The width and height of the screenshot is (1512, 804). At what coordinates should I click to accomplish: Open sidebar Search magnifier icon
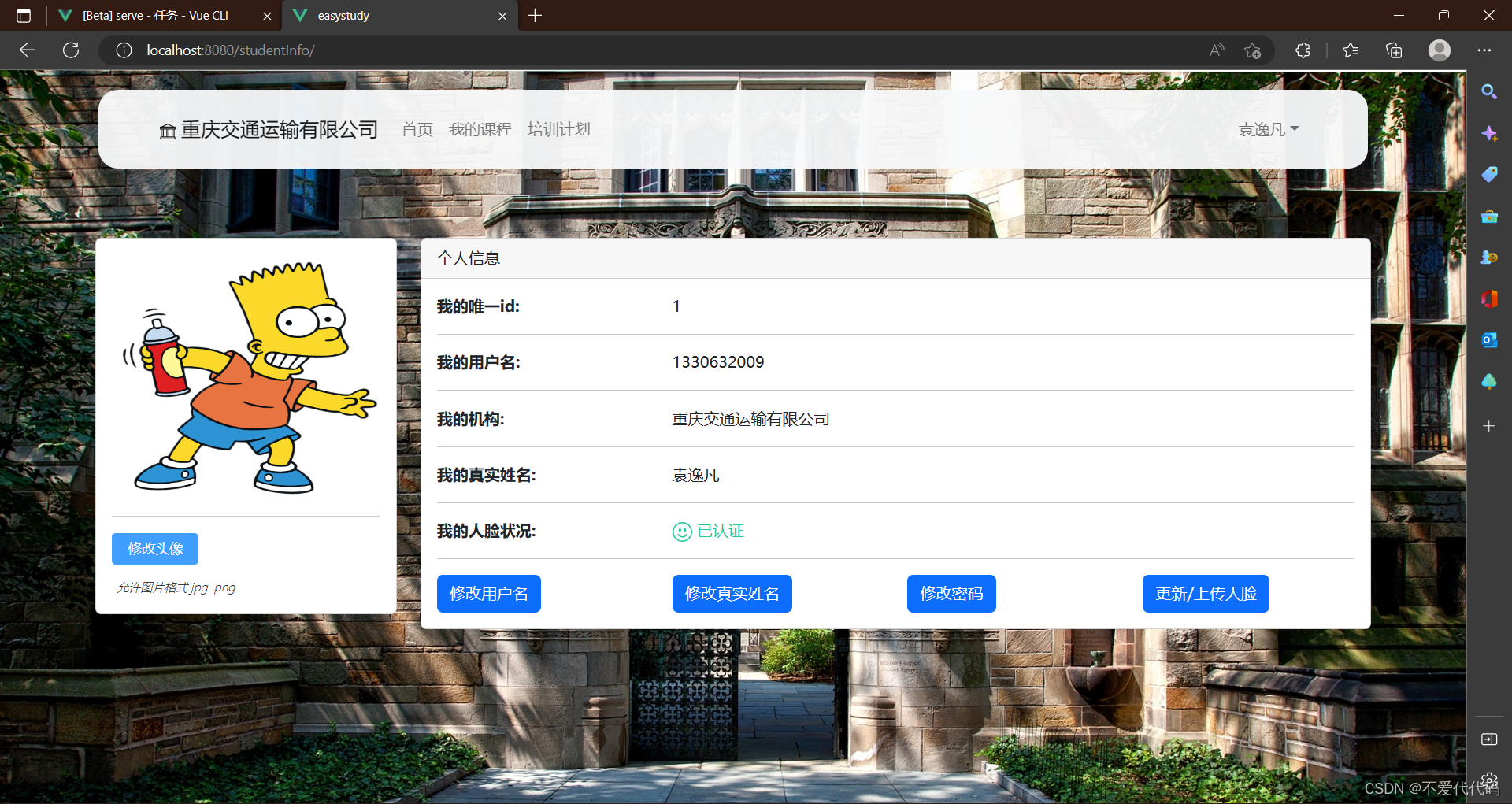click(x=1489, y=92)
